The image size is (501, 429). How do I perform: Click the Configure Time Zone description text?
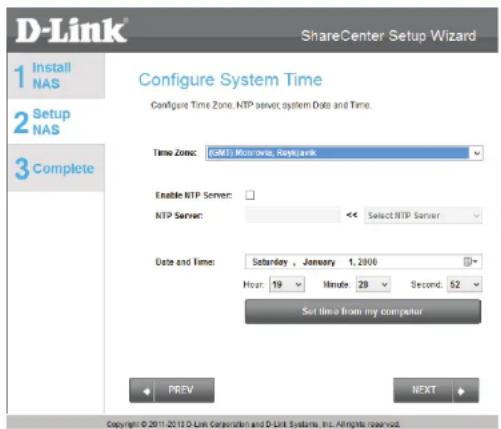point(261,105)
